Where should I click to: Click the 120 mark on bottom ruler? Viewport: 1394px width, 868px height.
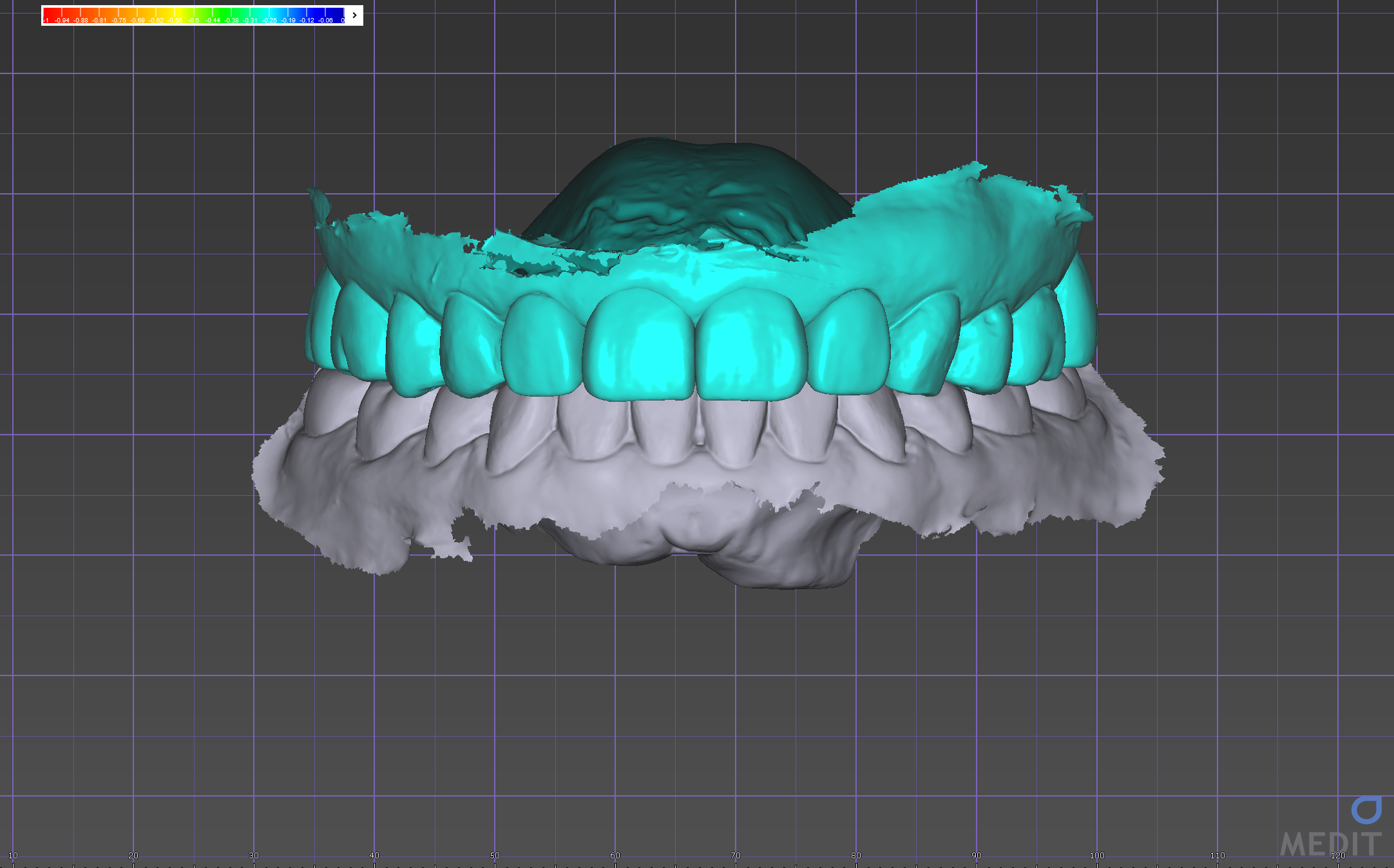coord(1338,855)
